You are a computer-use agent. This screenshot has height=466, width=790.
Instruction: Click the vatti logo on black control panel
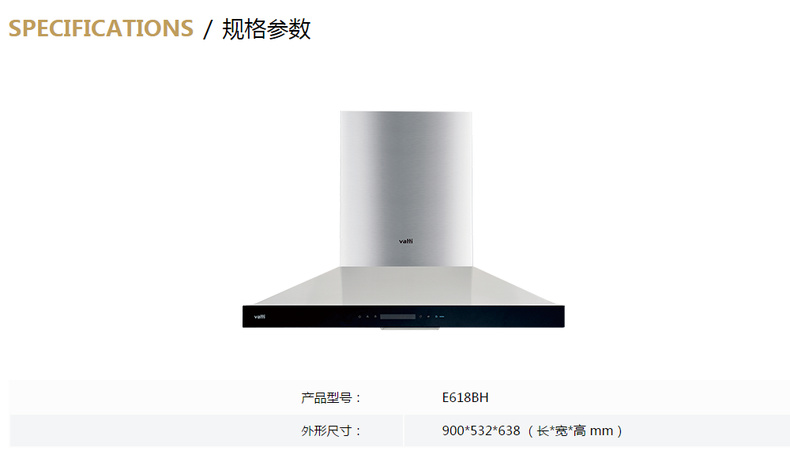point(259,317)
